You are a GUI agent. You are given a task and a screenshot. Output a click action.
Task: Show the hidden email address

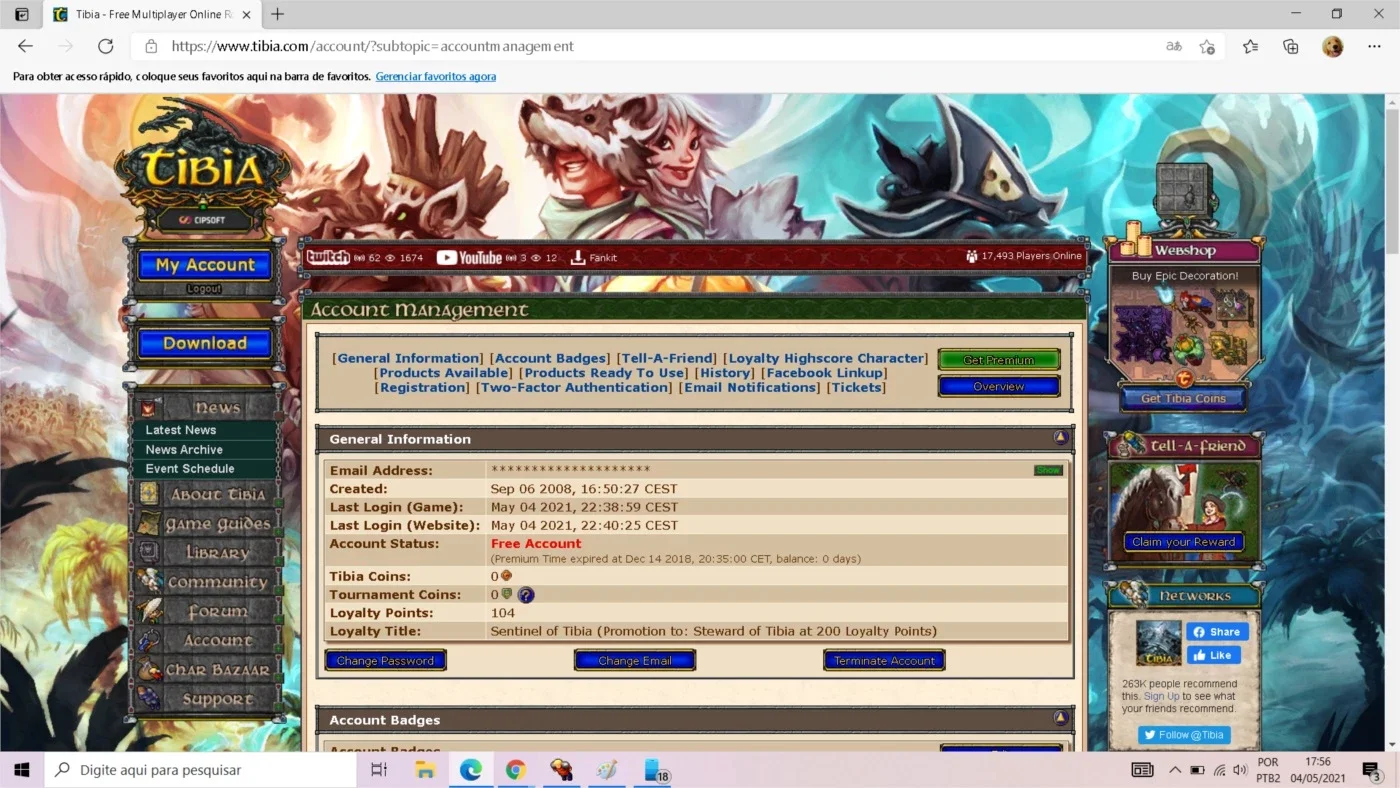point(1048,470)
